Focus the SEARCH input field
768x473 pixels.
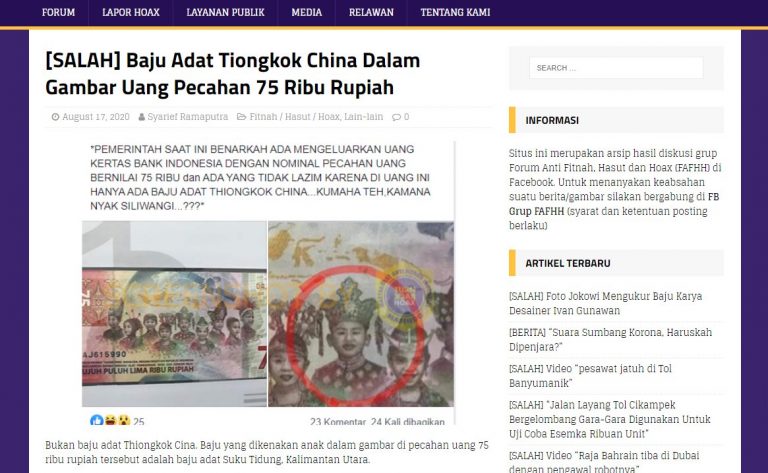tap(616, 68)
